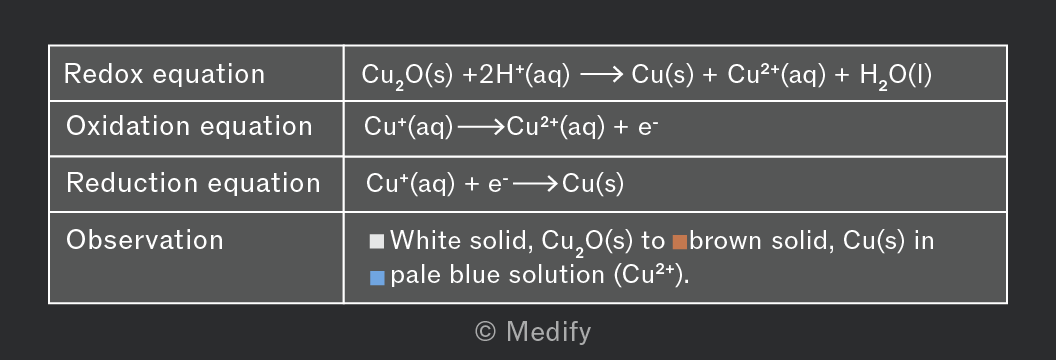Click the arrow in the redox equation
Image resolution: width=1056 pixels, height=360 pixels.
click(601, 75)
